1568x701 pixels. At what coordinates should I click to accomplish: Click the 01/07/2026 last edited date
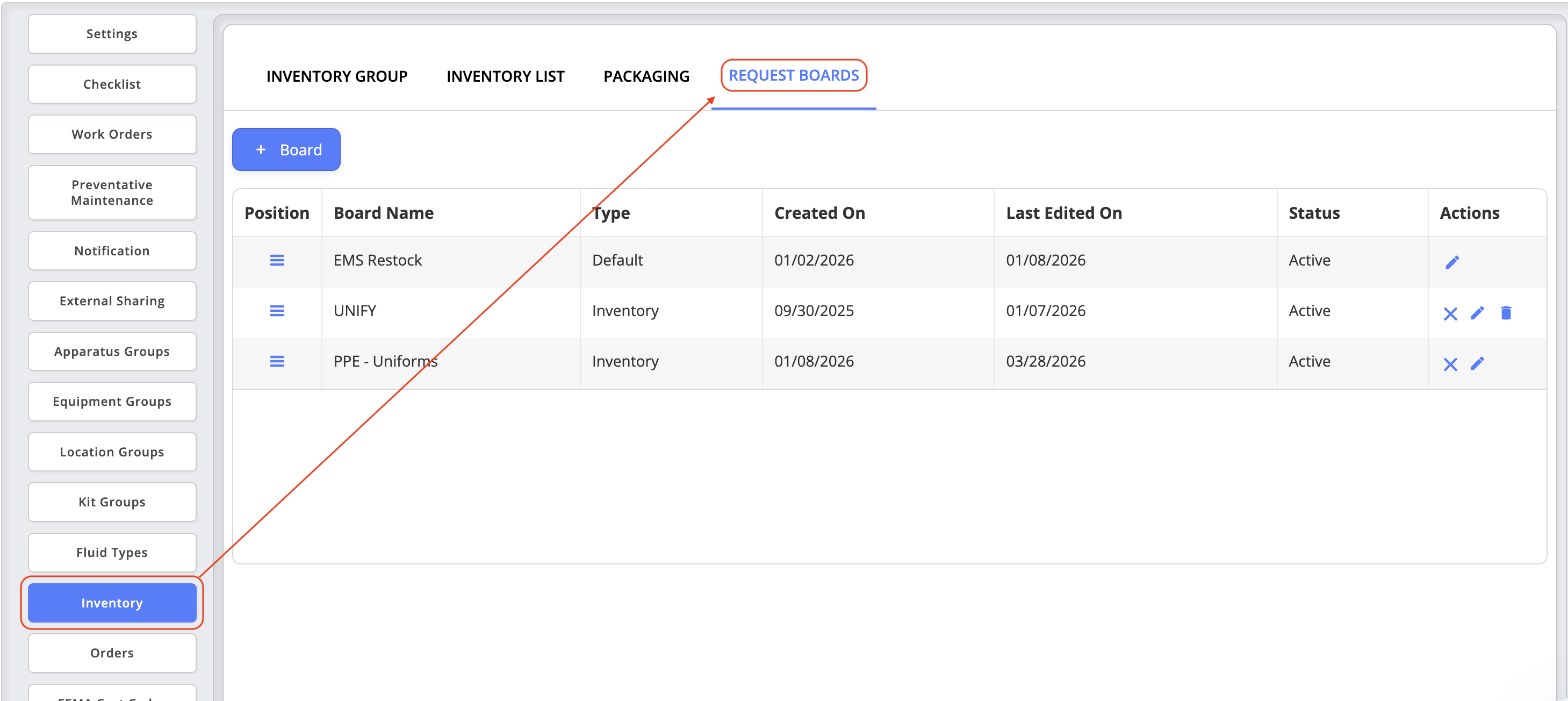coord(1046,311)
